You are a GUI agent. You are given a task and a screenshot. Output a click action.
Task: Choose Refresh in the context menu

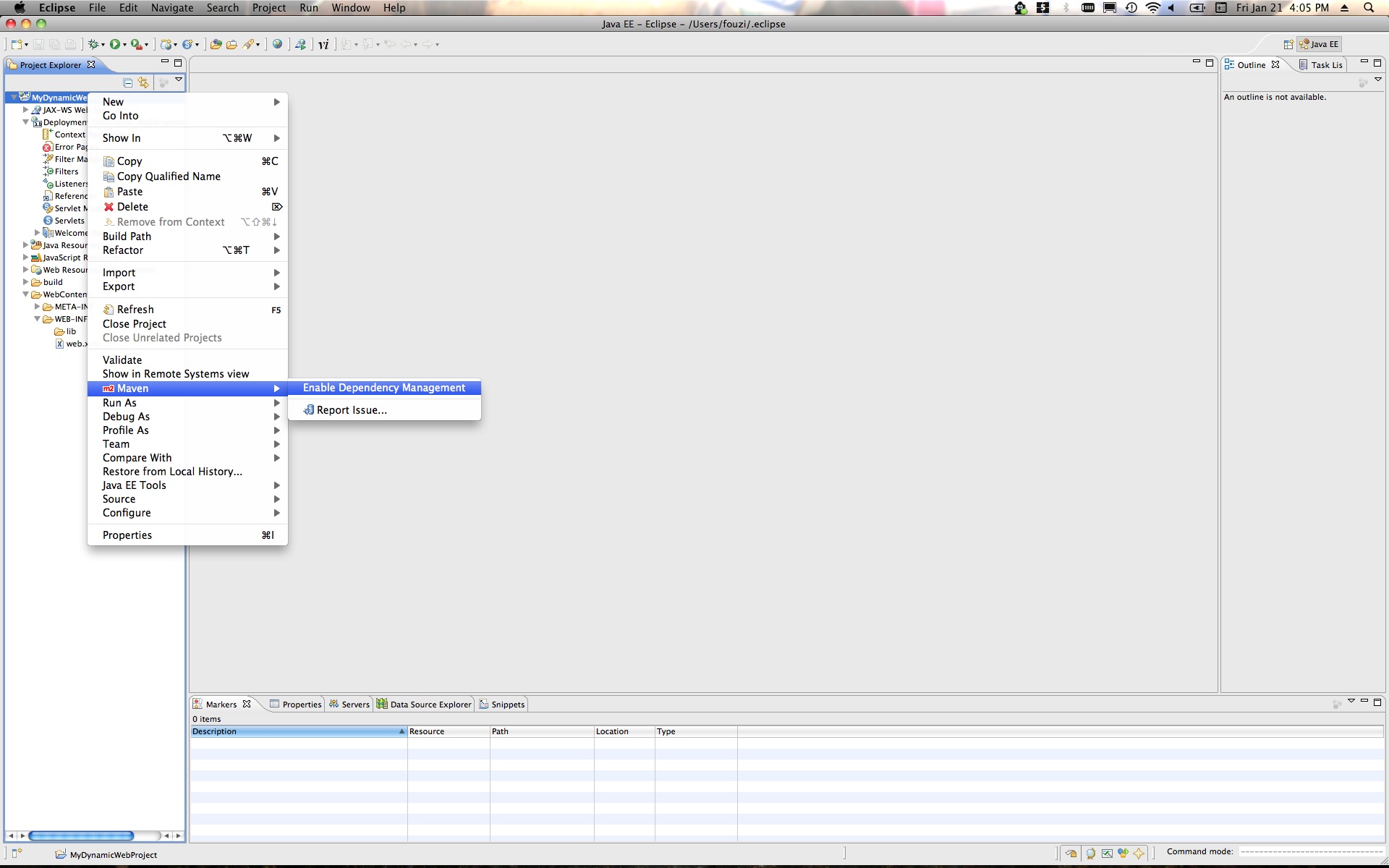point(187,310)
